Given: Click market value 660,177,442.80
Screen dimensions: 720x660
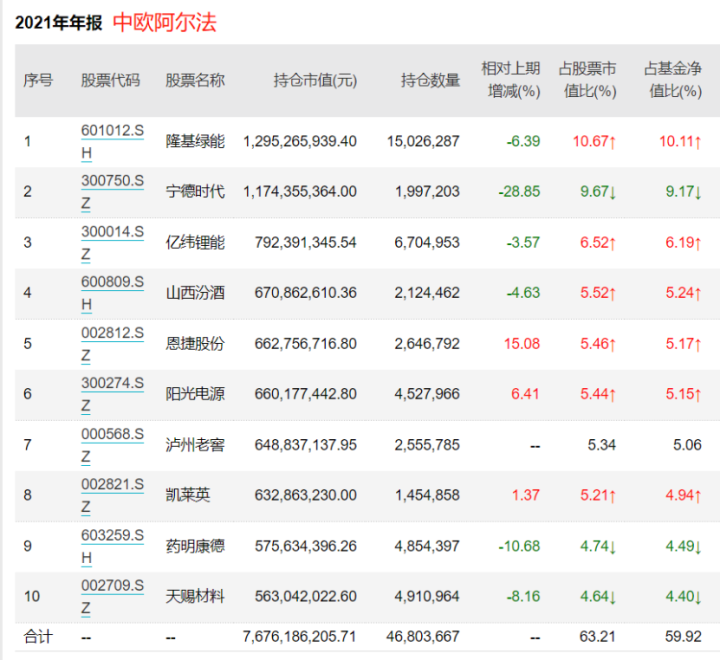Looking at the screenshot, I should (x=306, y=394).
